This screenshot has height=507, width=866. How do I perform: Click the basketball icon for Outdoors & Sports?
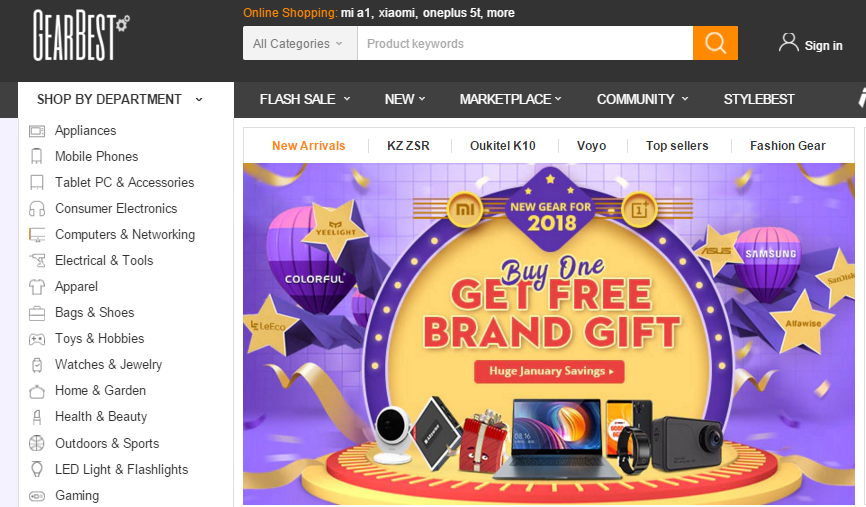point(36,443)
